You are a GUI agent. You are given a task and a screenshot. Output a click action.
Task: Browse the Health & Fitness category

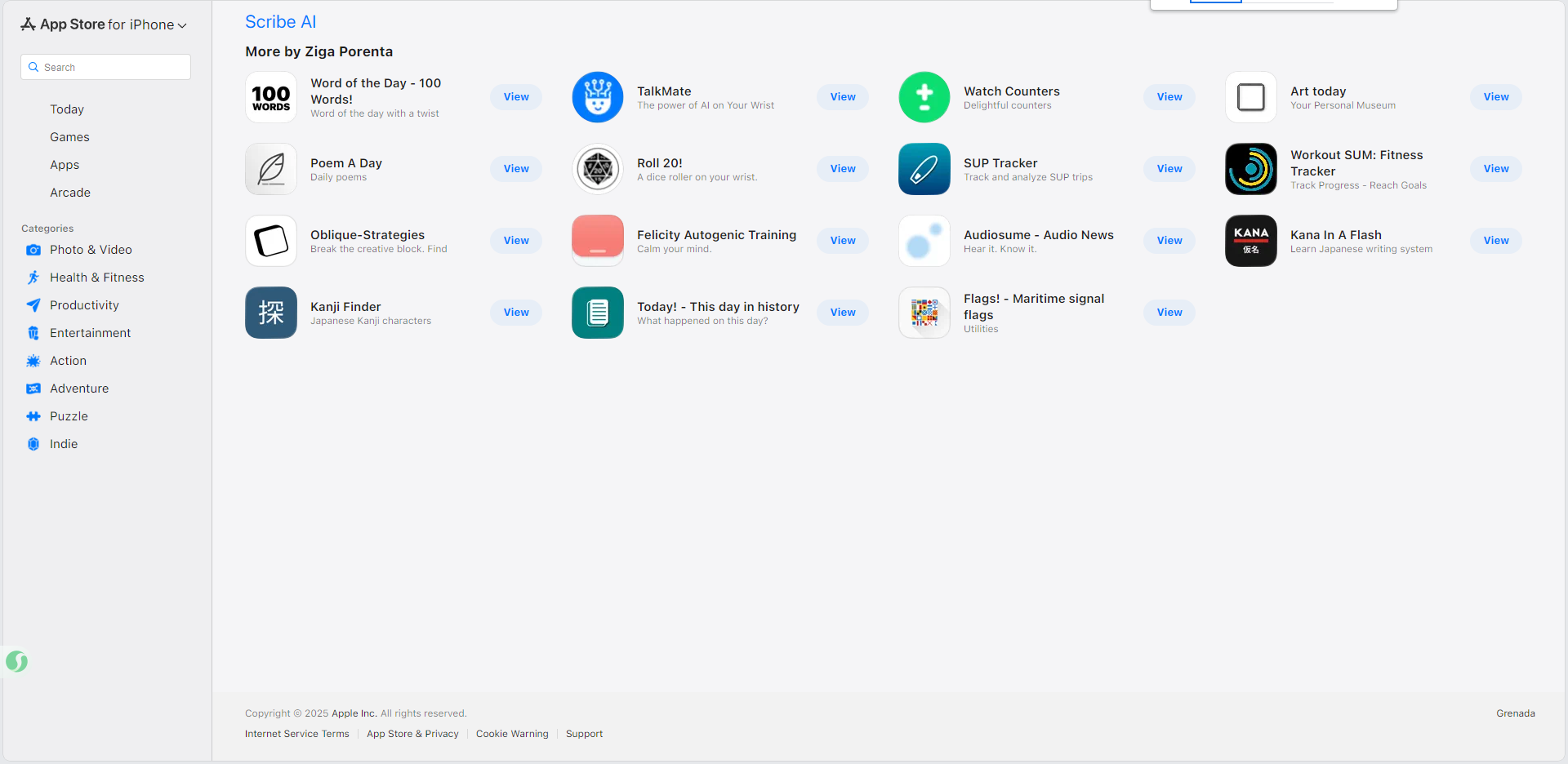(96, 278)
